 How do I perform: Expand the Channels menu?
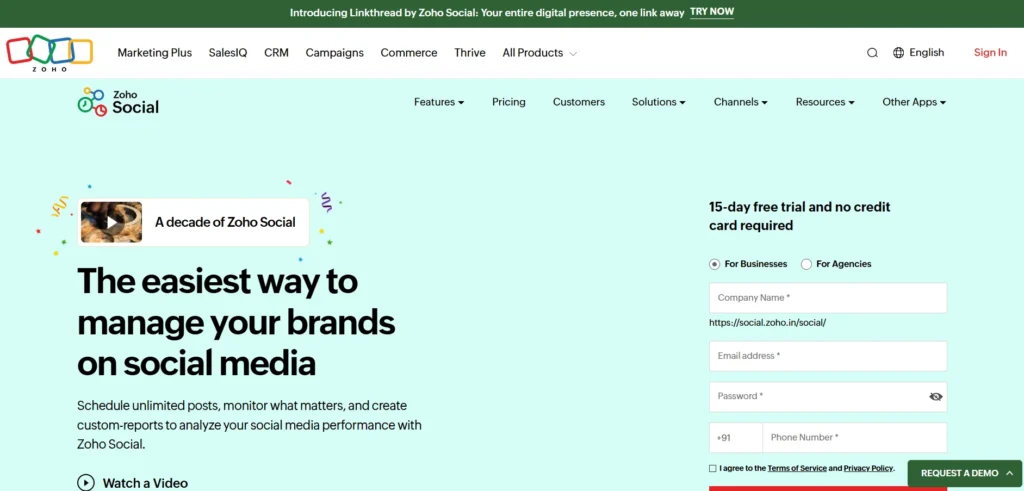[741, 102]
